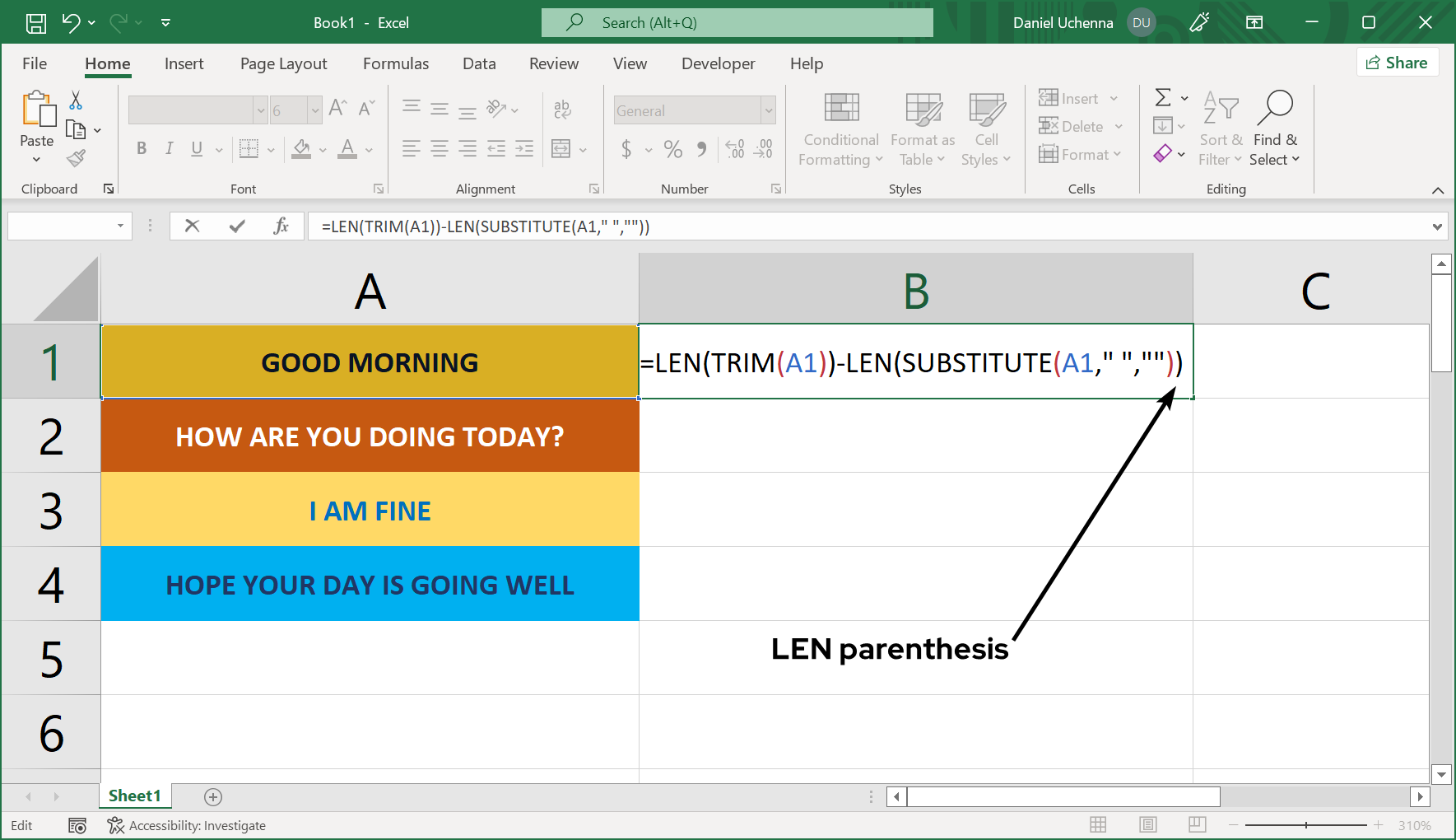The image size is (1456, 840).
Task: Toggle italic formatting
Action: (x=169, y=148)
